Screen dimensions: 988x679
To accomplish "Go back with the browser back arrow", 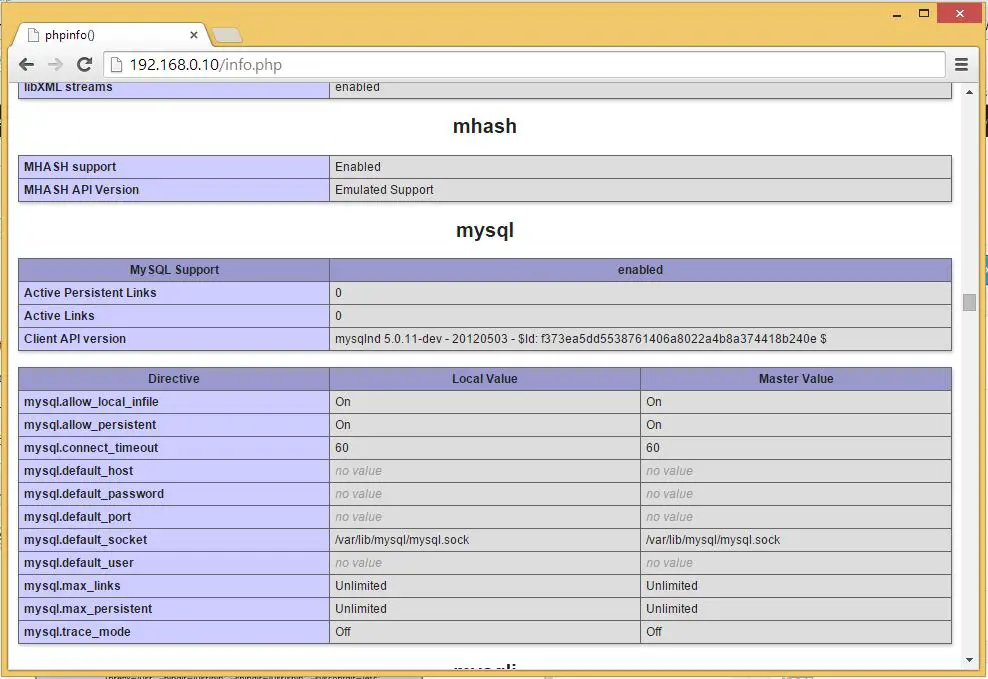I will pos(26,64).
